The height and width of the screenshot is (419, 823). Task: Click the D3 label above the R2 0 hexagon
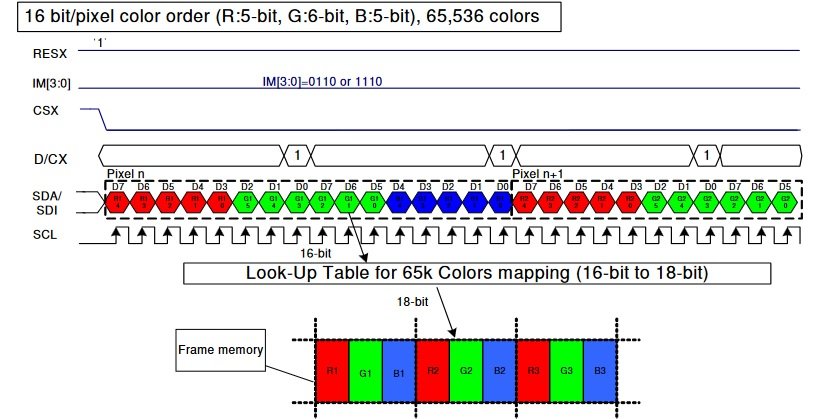pyautogui.click(x=636, y=186)
